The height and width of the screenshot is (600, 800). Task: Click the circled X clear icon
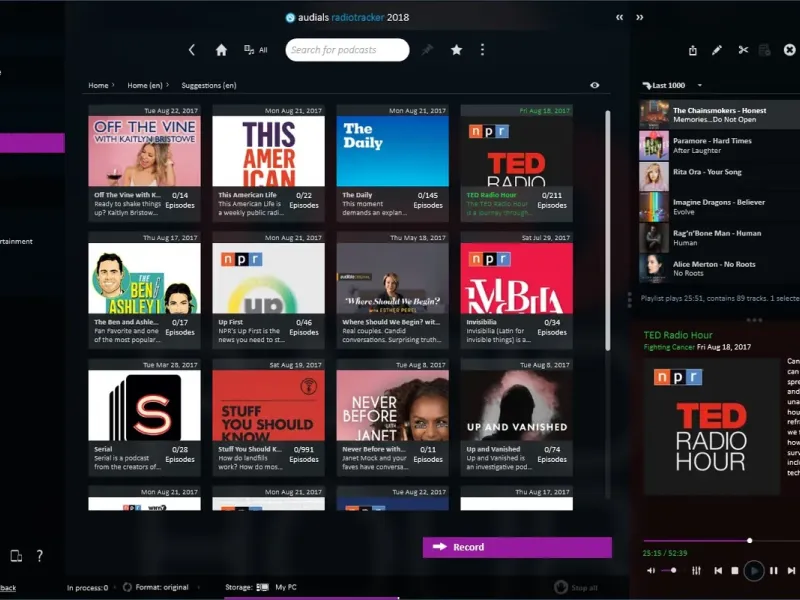789,50
